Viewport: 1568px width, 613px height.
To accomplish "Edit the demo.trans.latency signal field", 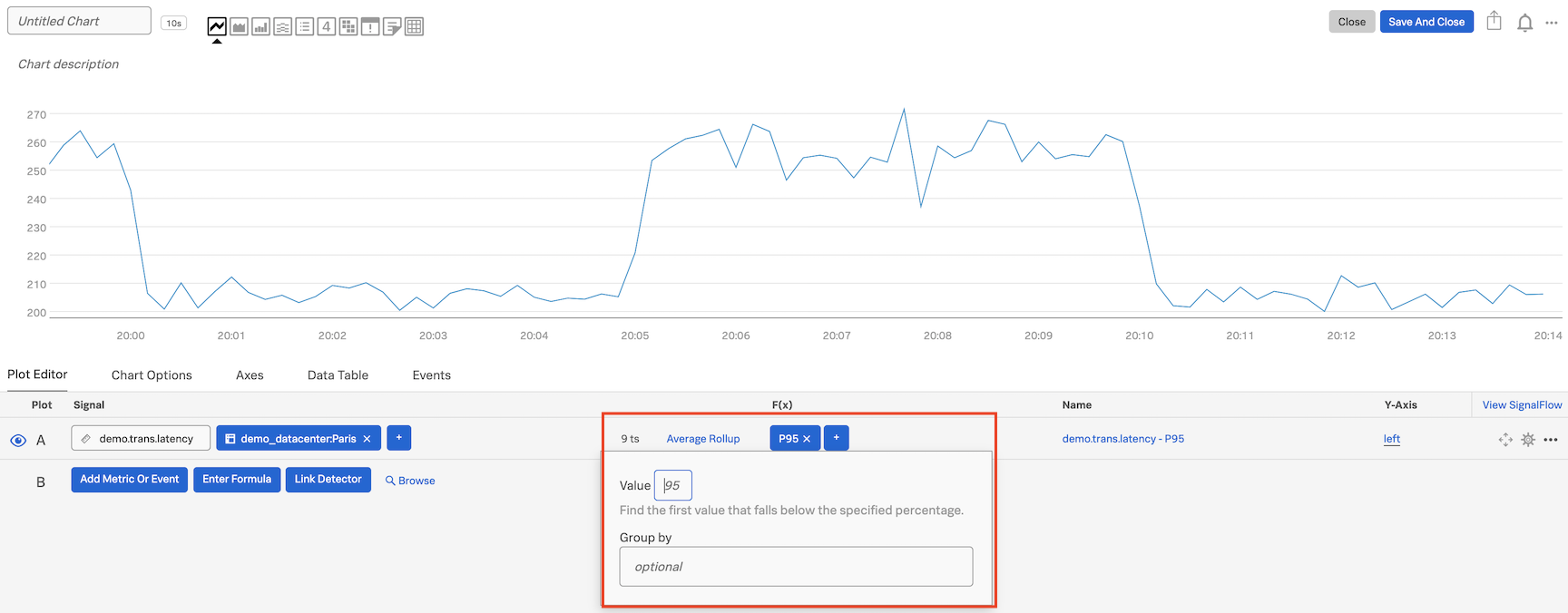I will (x=141, y=438).
